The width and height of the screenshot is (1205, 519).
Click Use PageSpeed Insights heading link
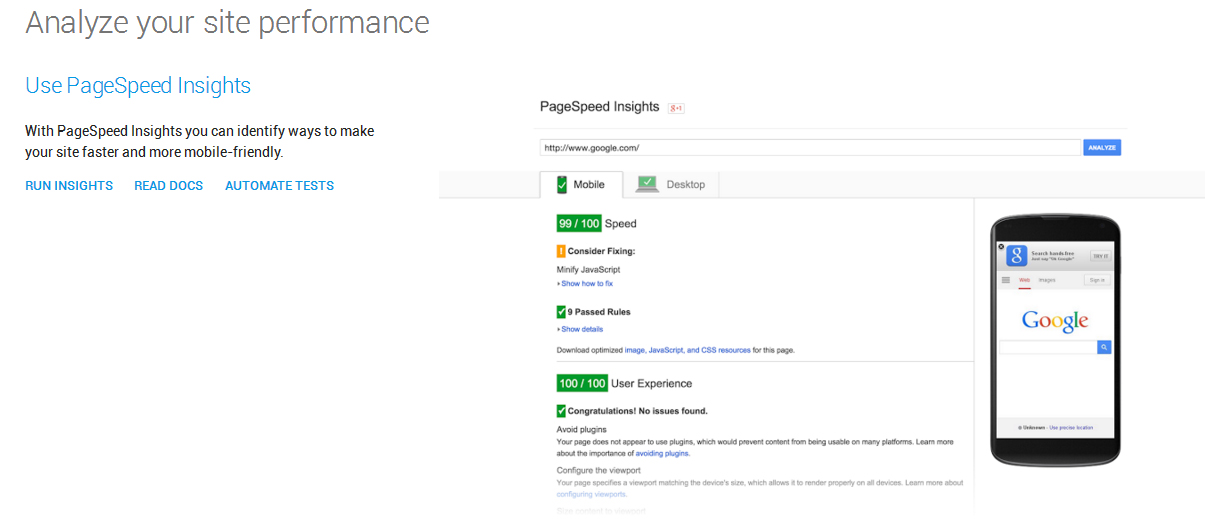pos(138,86)
